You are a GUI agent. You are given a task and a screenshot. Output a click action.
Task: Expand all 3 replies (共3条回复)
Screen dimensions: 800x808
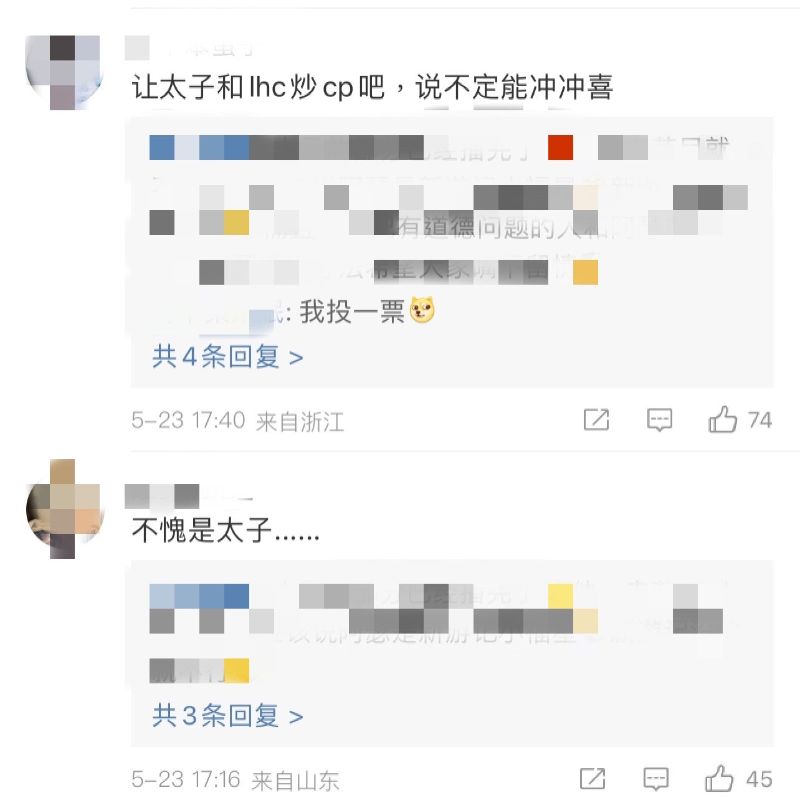(227, 716)
